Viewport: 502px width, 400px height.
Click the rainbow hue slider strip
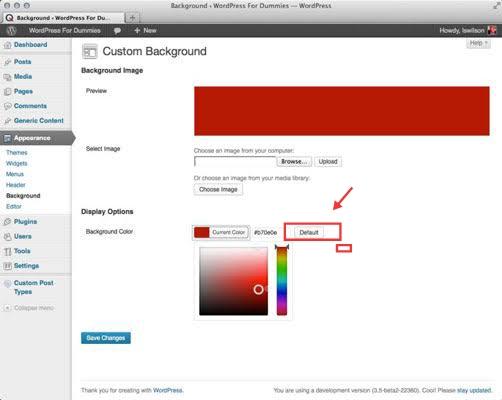pos(282,281)
